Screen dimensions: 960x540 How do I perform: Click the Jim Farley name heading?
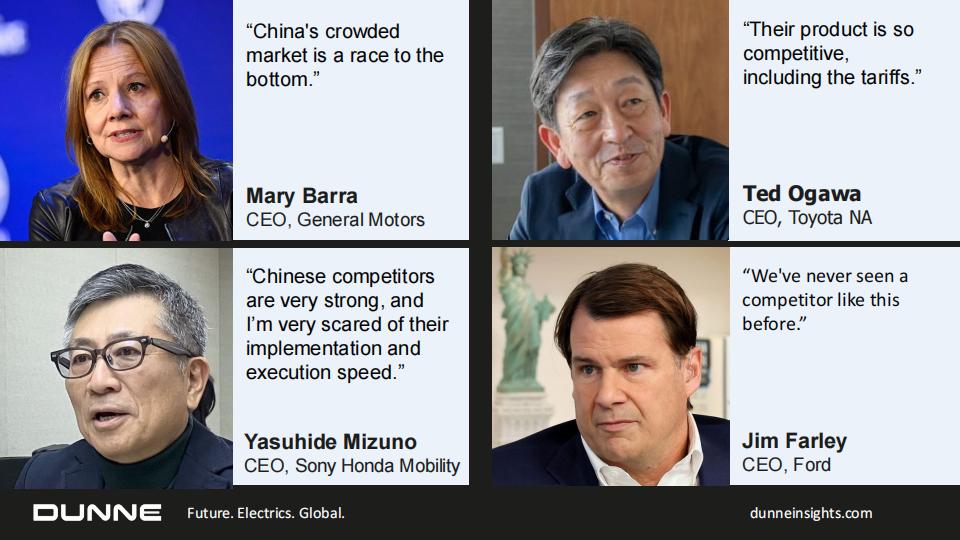click(x=794, y=441)
